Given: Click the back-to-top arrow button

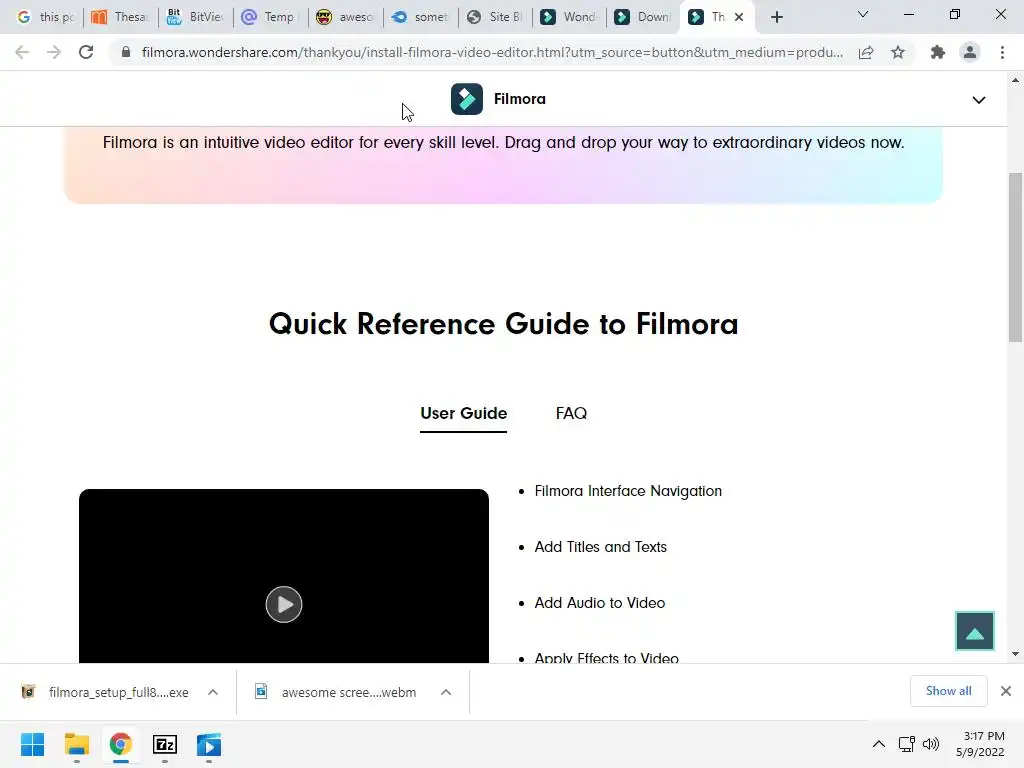Looking at the screenshot, I should [x=974, y=631].
